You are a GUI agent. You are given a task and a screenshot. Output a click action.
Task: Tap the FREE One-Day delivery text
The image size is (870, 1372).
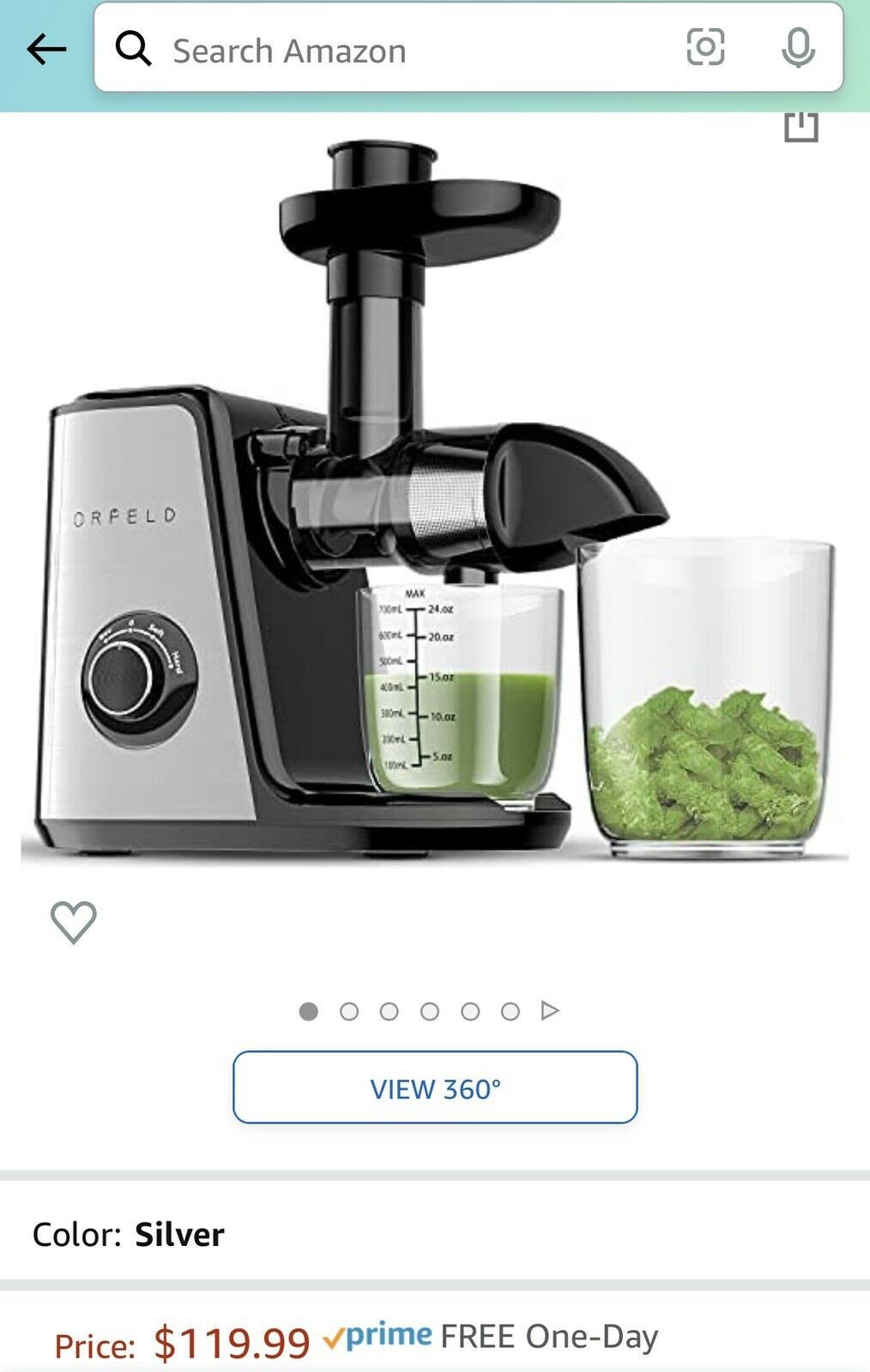tap(549, 1336)
